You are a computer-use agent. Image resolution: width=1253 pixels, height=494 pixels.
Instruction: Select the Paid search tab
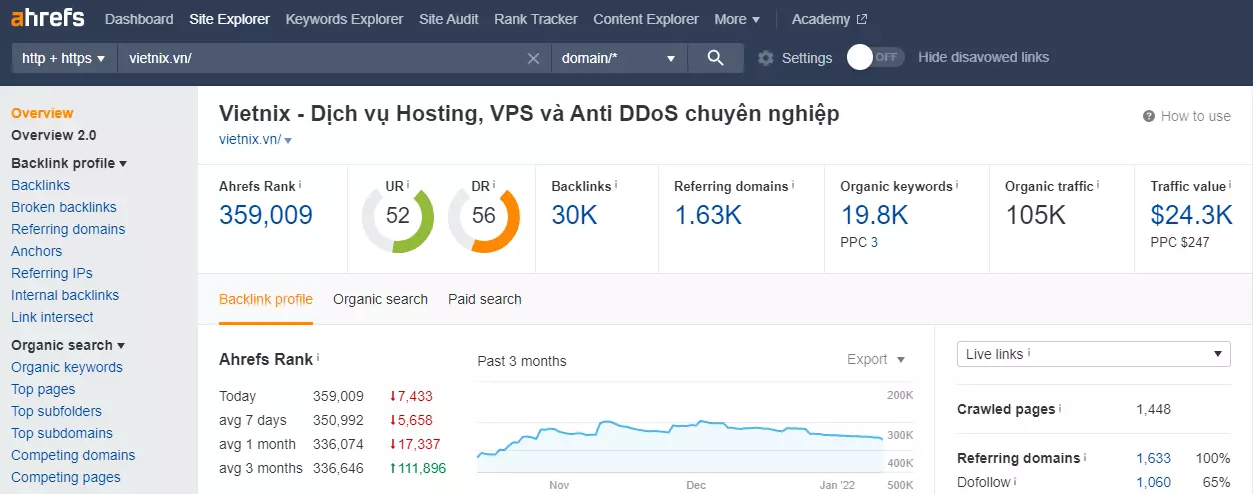(485, 299)
